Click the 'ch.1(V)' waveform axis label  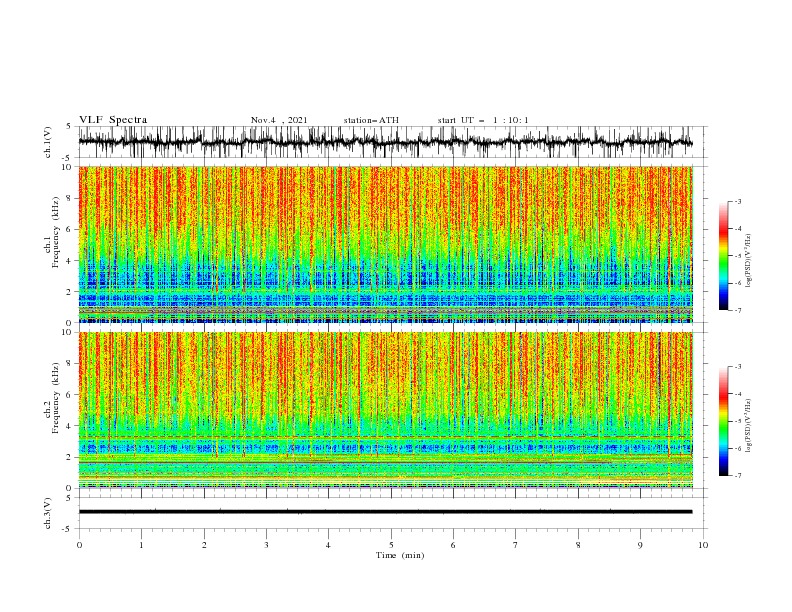pyautogui.click(x=48, y=142)
